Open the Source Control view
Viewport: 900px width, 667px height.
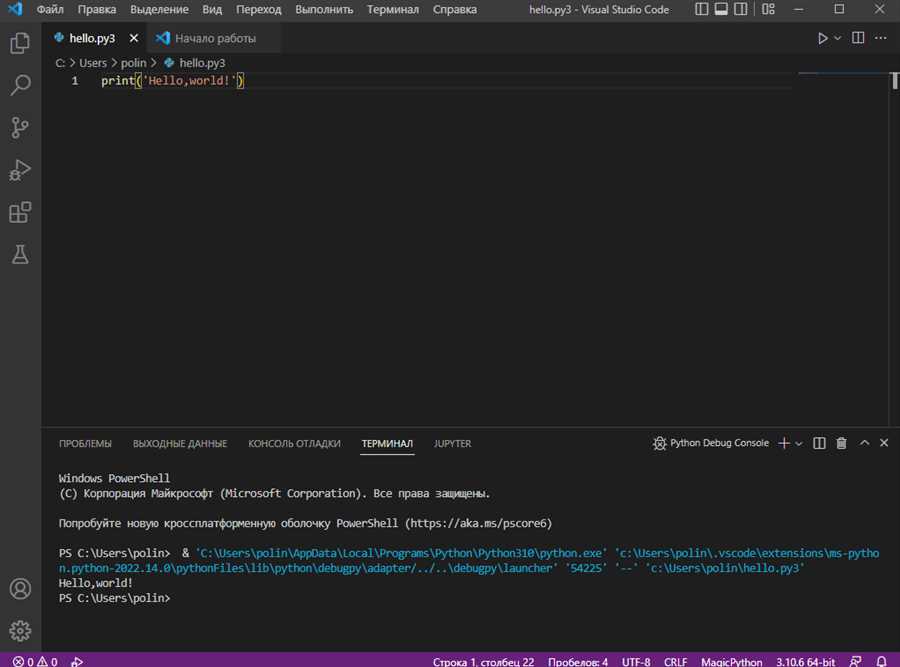[20, 128]
